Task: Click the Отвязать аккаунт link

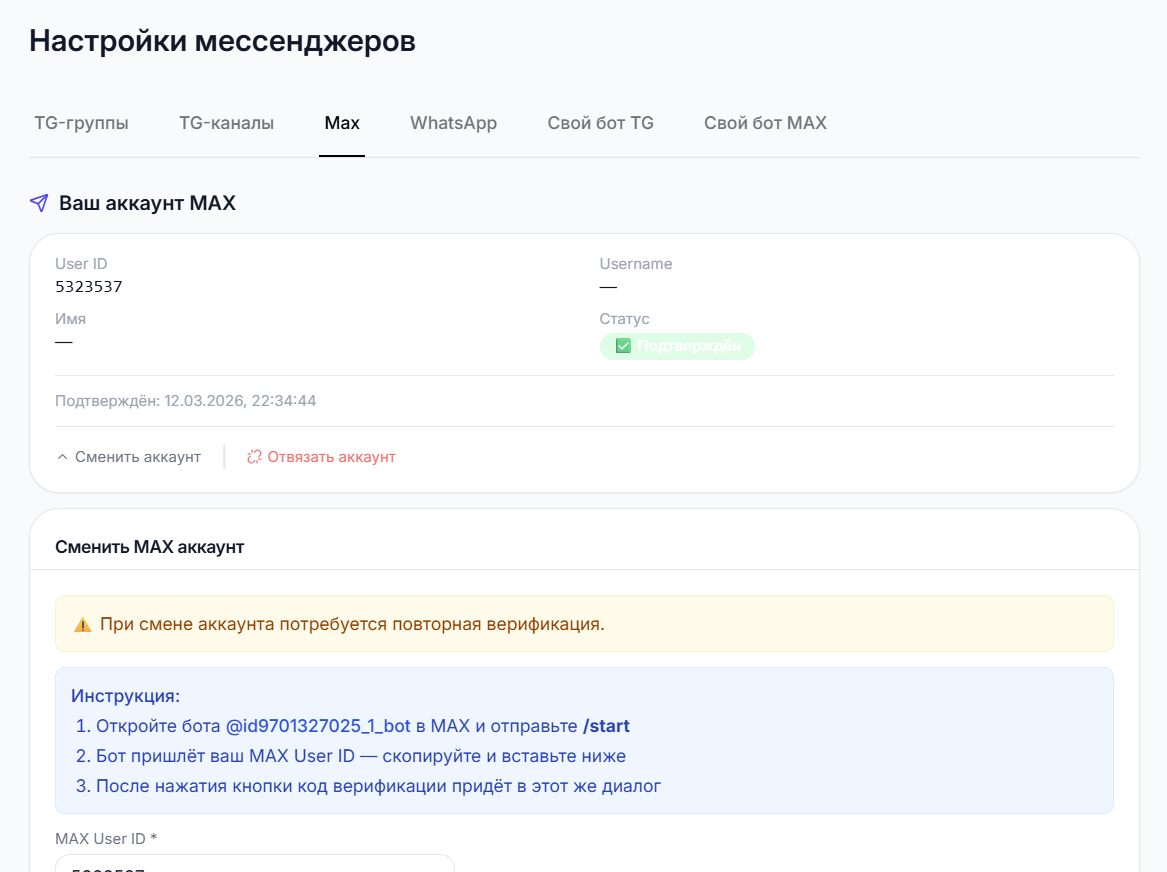Action: tap(321, 457)
